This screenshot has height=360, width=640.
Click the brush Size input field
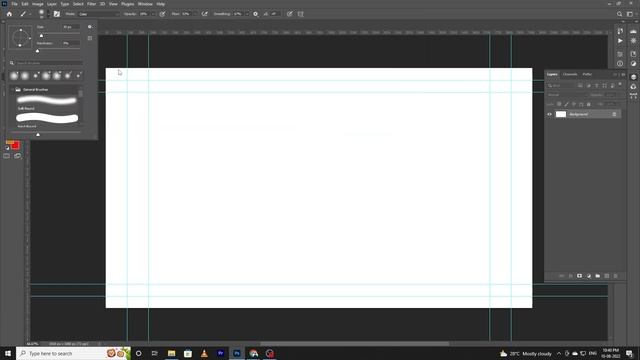tap(70, 27)
